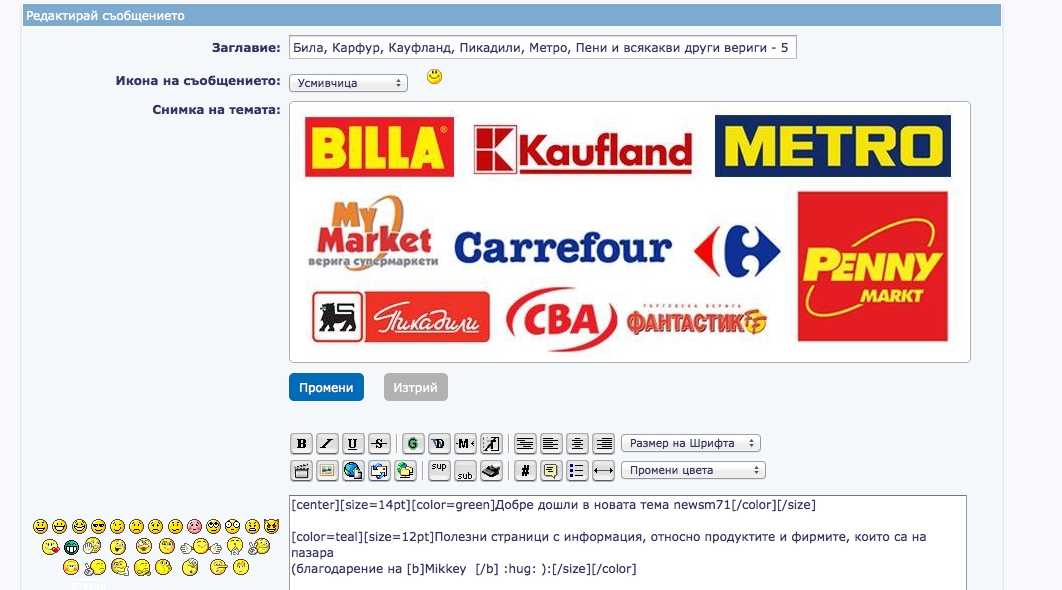This screenshot has width=1062, height=590.
Task: Apply strikethrough text formatting
Action: pyautogui.click(x=379, y=443)
